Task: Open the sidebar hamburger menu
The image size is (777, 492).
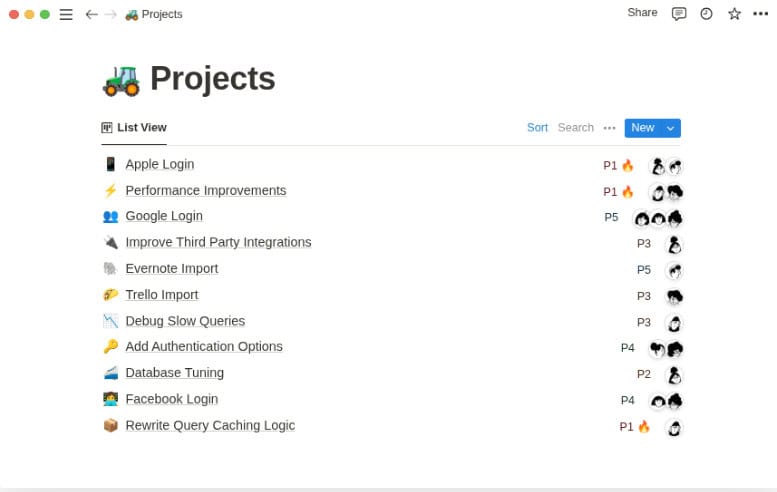Action: tap(66, 14)
